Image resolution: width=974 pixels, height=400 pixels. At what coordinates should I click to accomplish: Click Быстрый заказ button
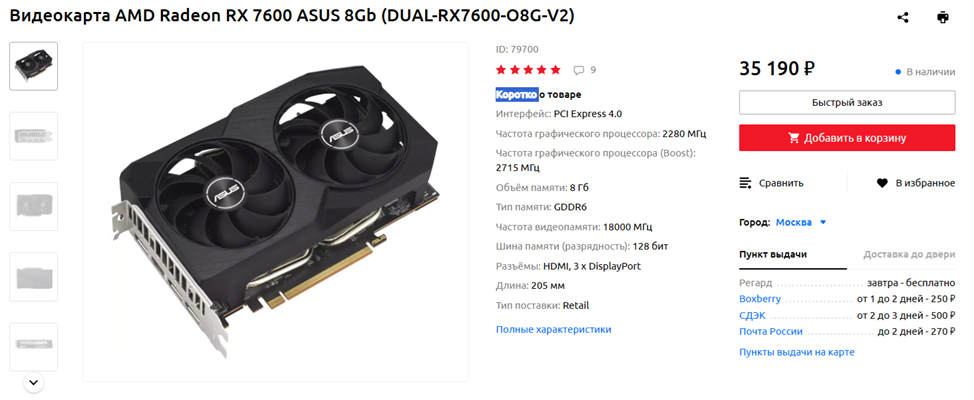click(847, 102)
